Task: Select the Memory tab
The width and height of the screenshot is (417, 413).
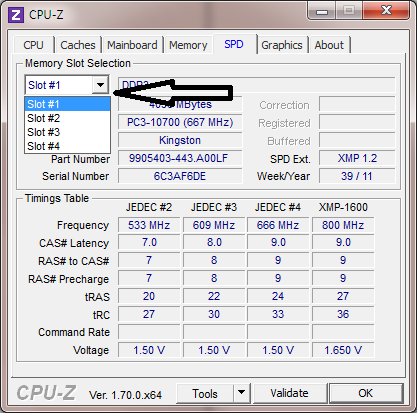Action: point(188,45)
